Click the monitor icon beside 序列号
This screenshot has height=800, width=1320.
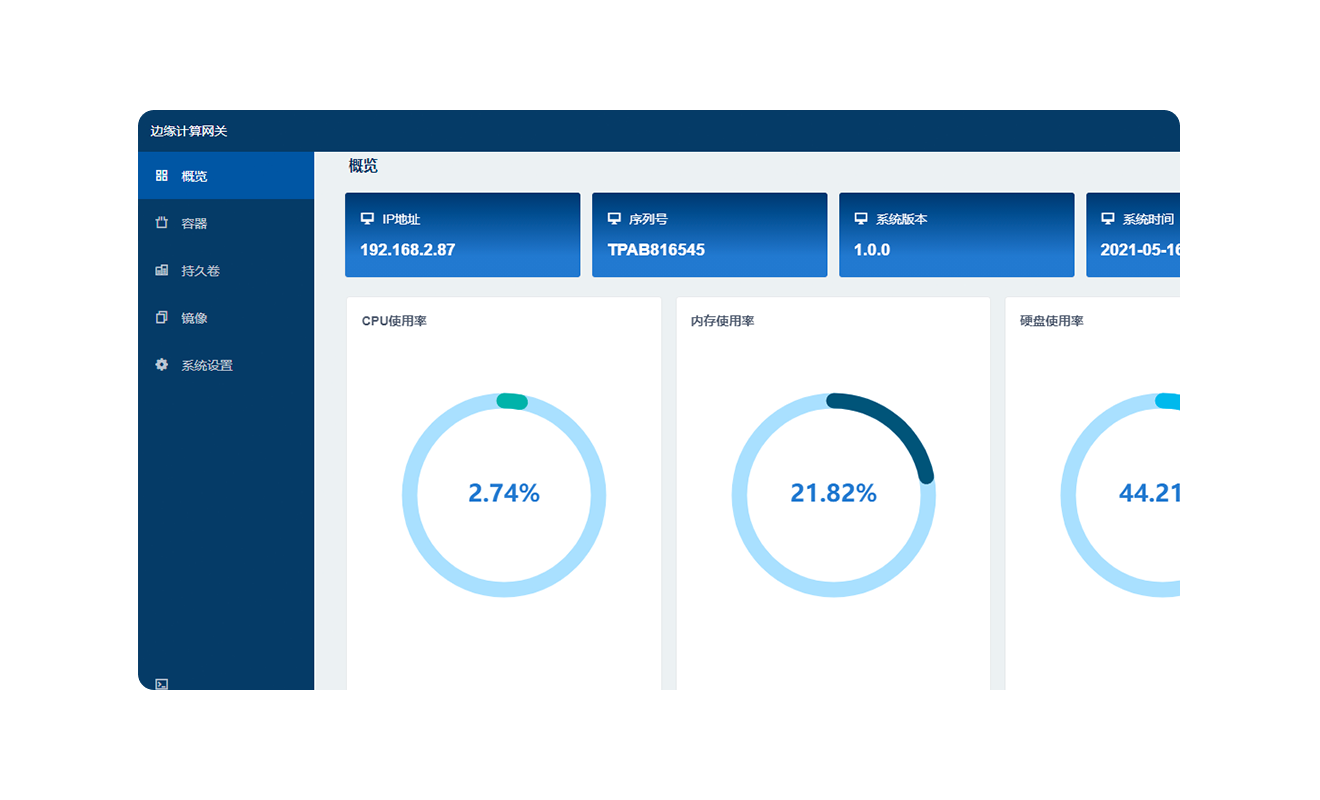click(x=614, y=218)
